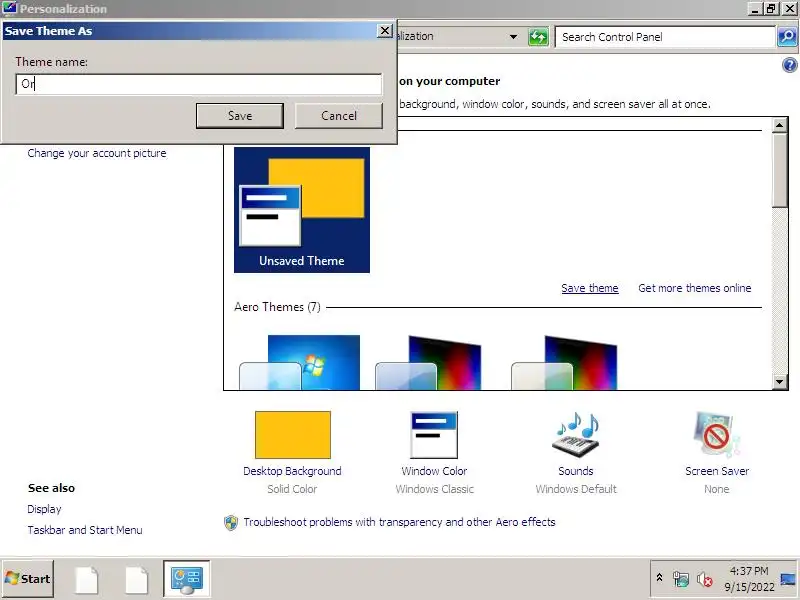Screen dimensions: 800x600
Task: Click the taskbar clock showing 4:37 PM
Action: point(749,579)
